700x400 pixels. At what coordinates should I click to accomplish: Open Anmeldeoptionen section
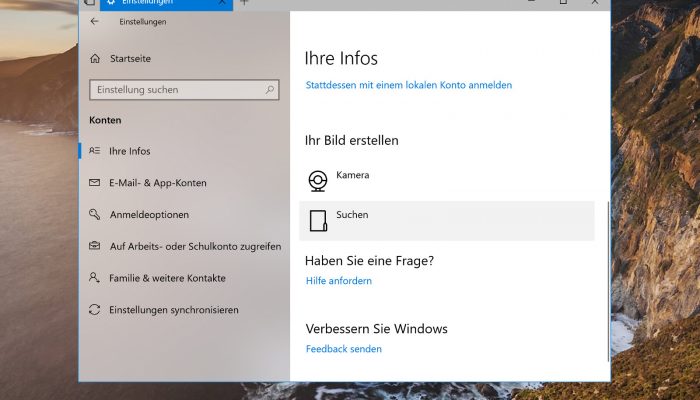149,215
